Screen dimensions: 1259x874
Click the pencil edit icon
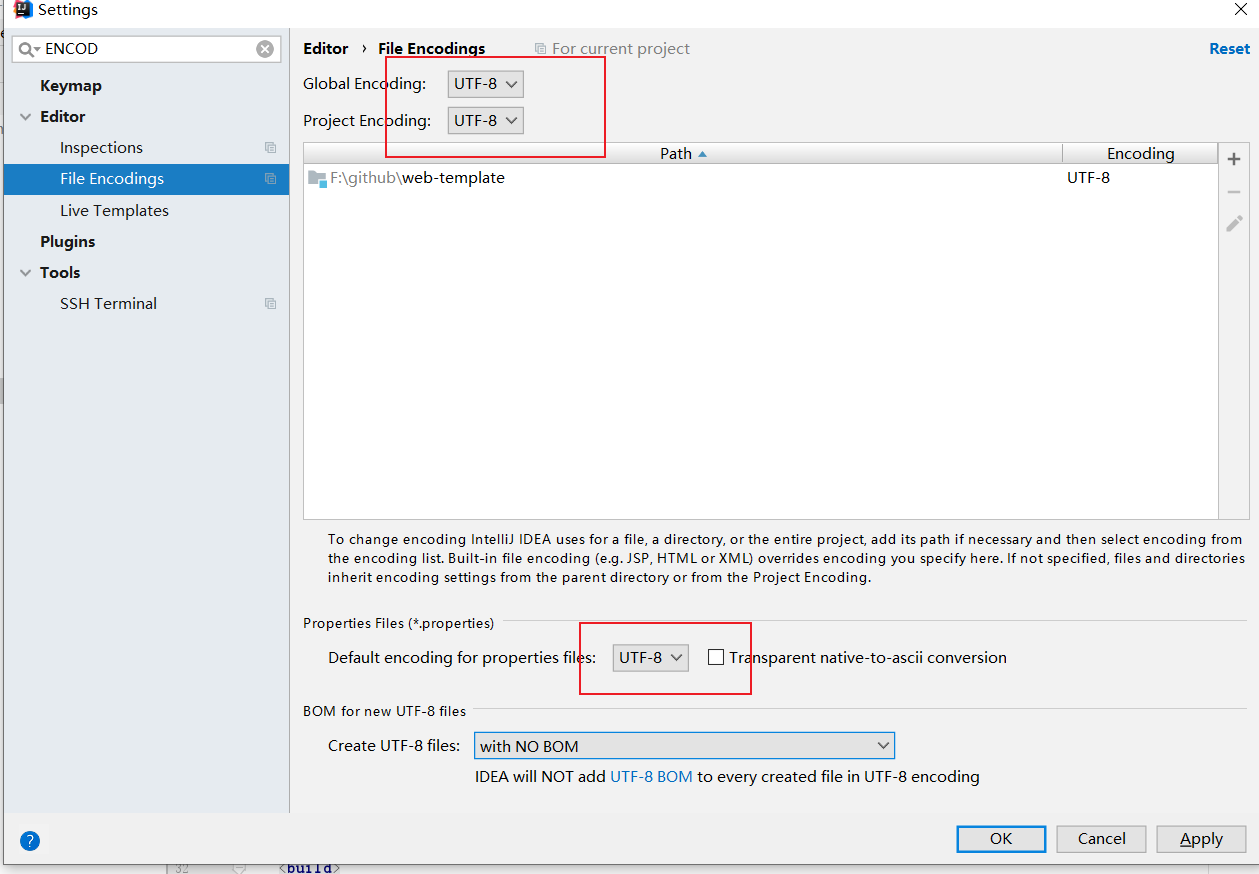[1234, 223]
